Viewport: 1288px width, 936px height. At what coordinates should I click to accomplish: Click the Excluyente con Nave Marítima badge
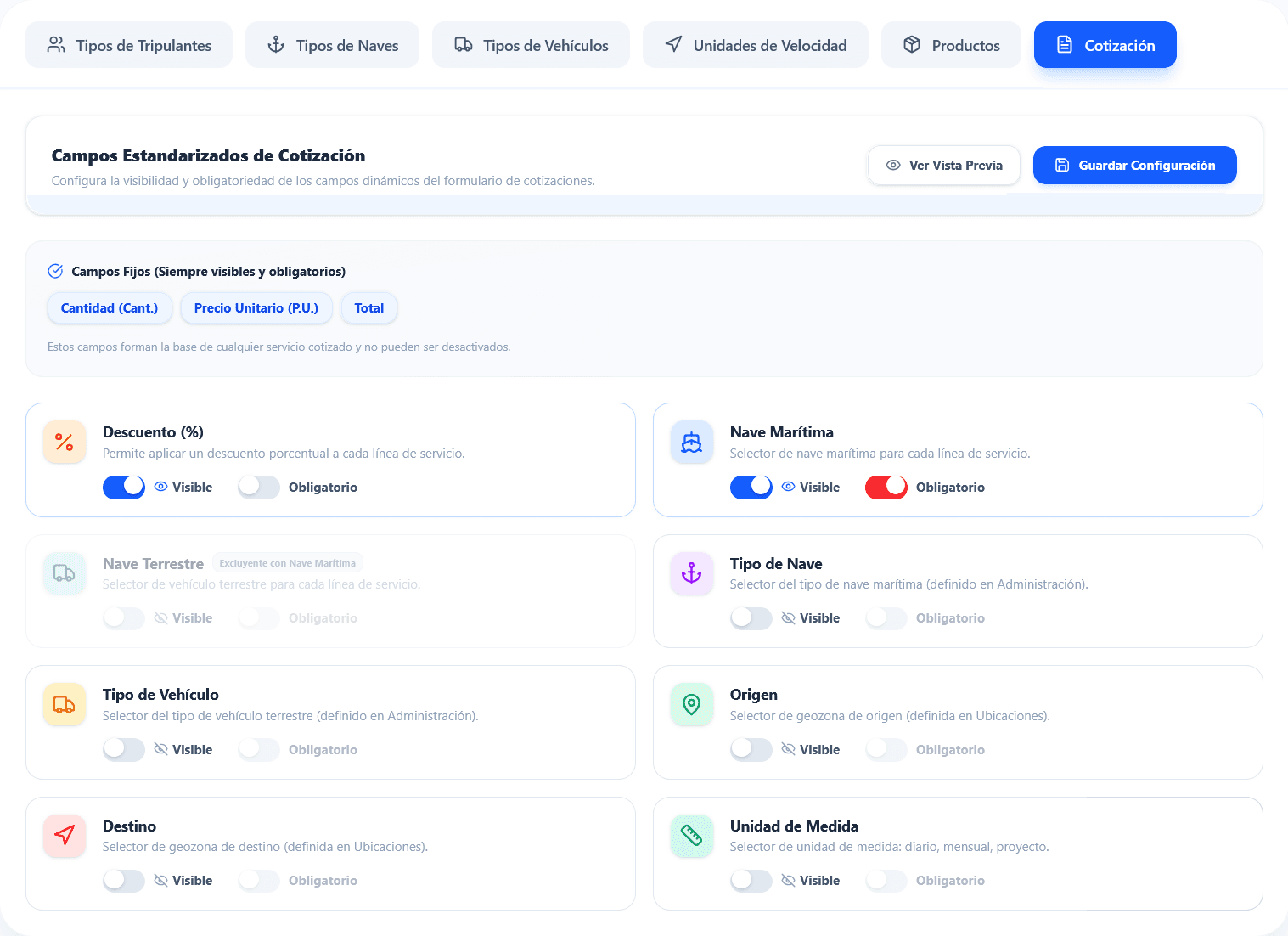click(288, 563)
